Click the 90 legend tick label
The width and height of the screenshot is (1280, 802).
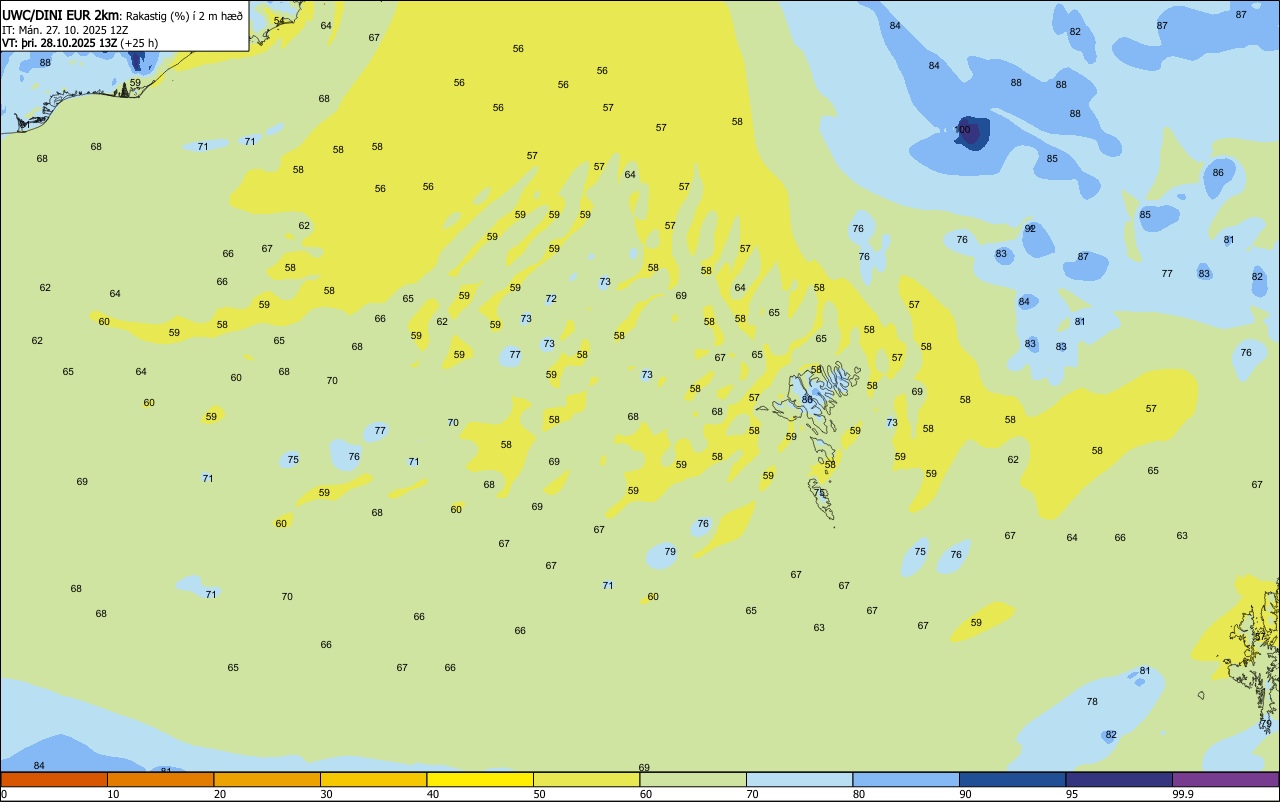click(x=965, y=794)
